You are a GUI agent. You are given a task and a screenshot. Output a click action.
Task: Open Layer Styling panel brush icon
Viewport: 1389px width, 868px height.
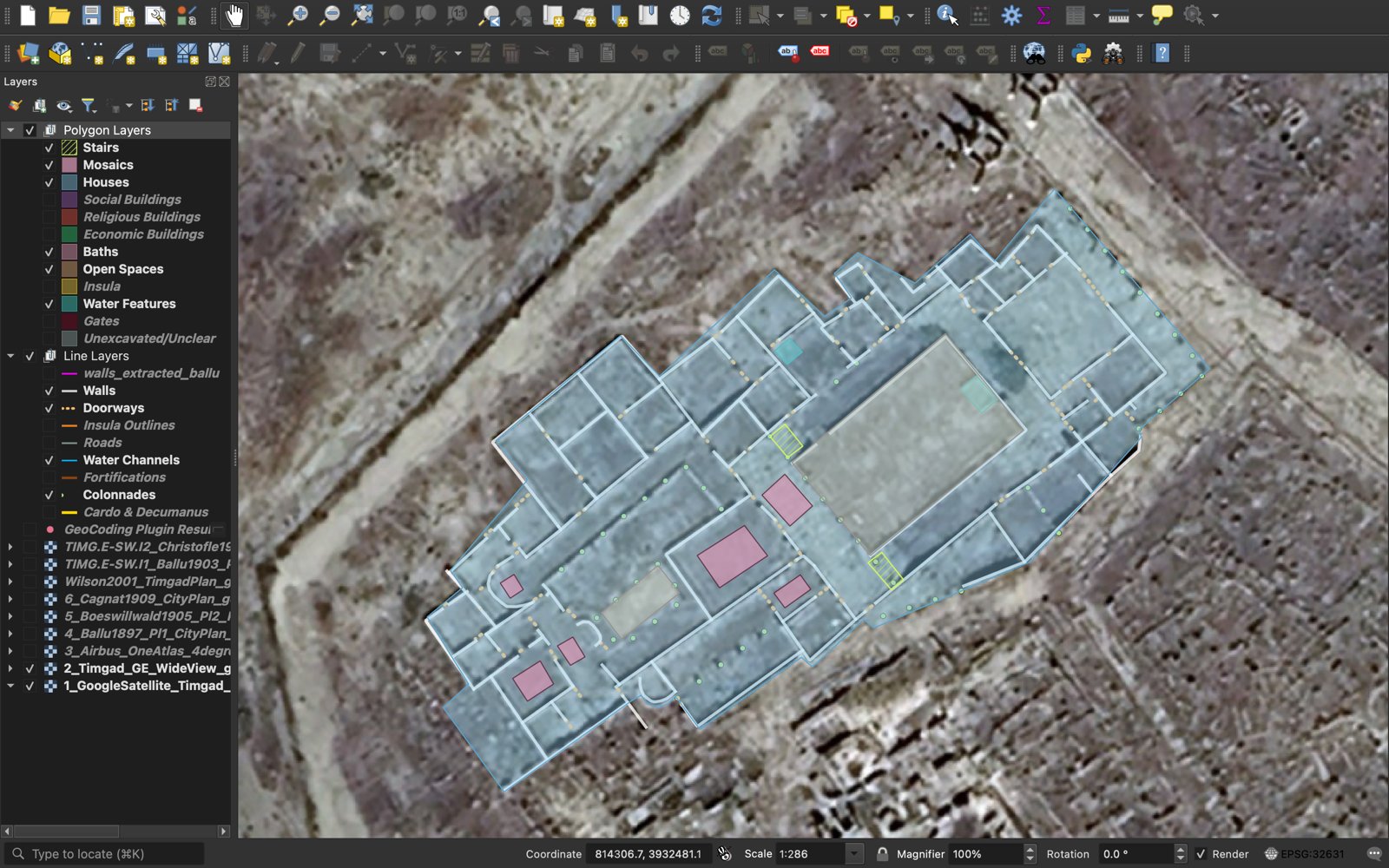click(x=15, y=105)
